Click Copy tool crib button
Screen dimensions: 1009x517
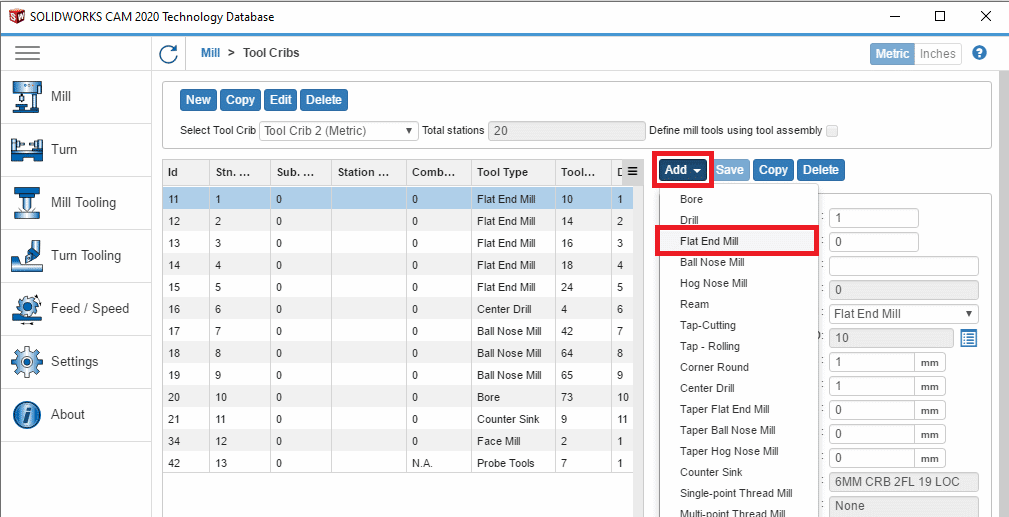click(x=240, y=100)
